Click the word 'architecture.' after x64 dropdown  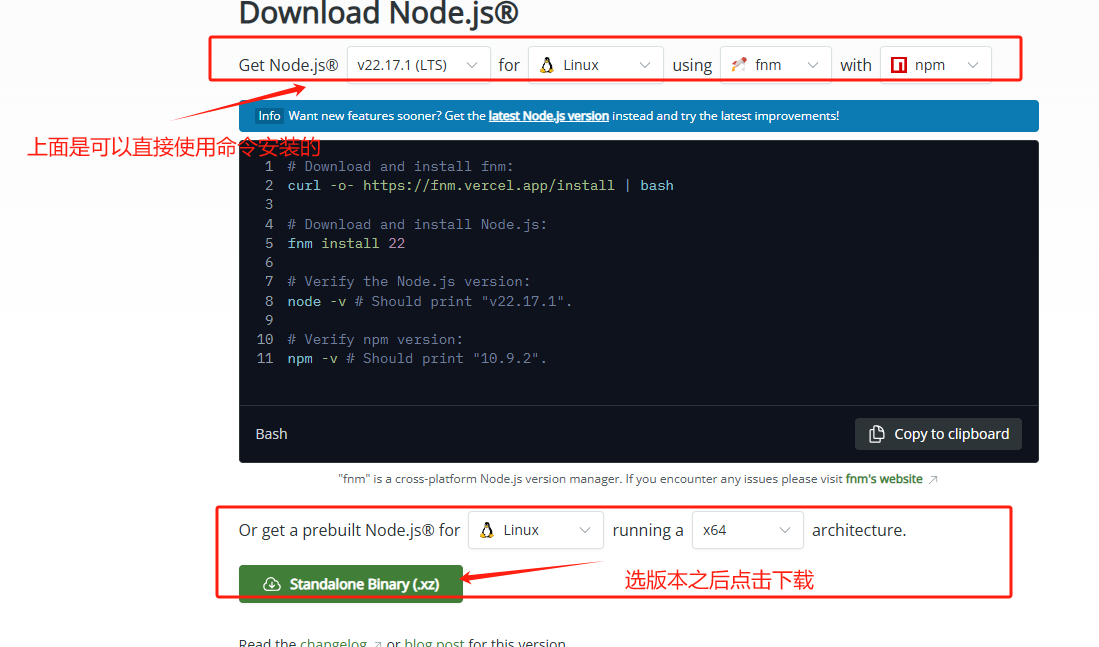tap(859, 530)
